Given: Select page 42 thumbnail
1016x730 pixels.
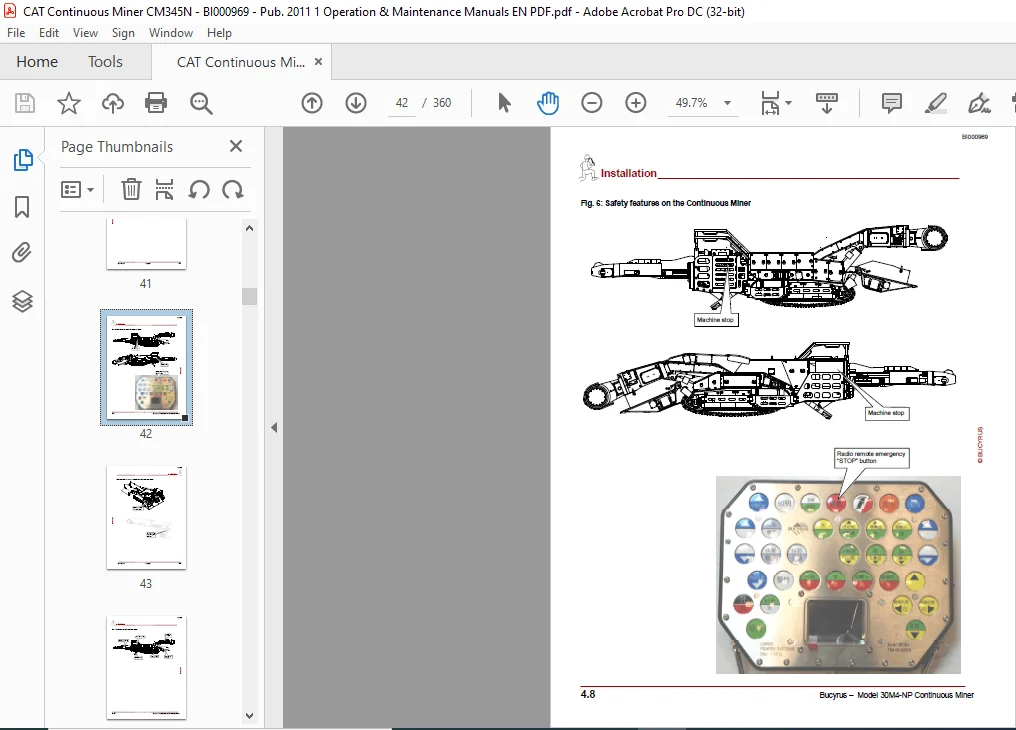Looking at the screenshot, I should click(x=146, y=367).
